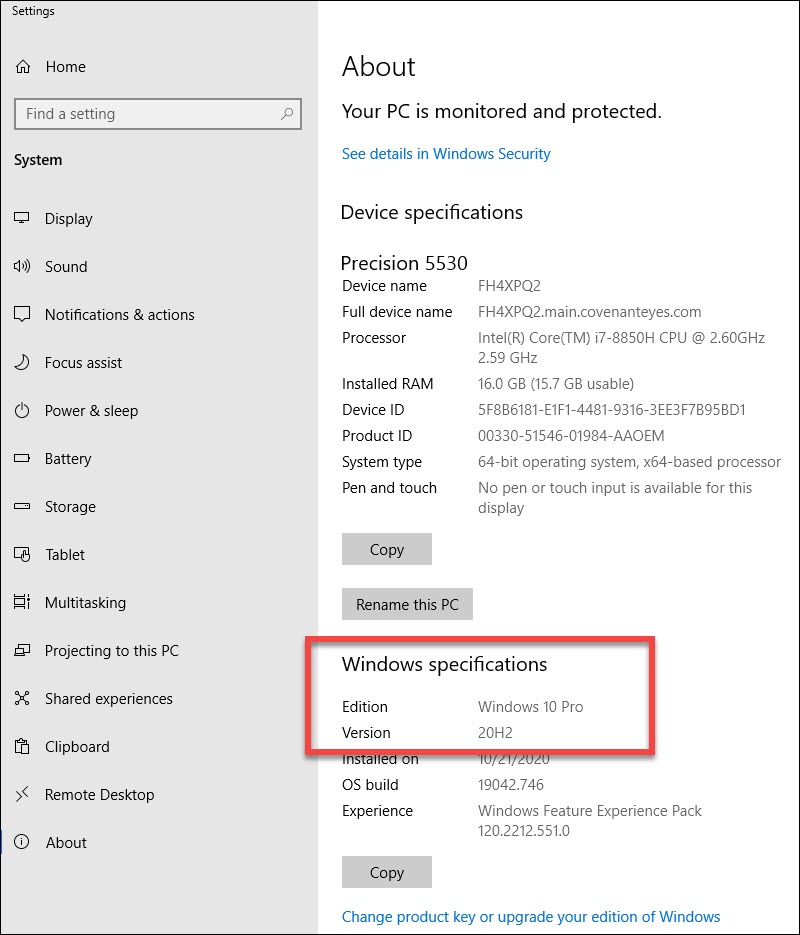Select the Display settings icon
800x935 pixels.
point(22,219)
